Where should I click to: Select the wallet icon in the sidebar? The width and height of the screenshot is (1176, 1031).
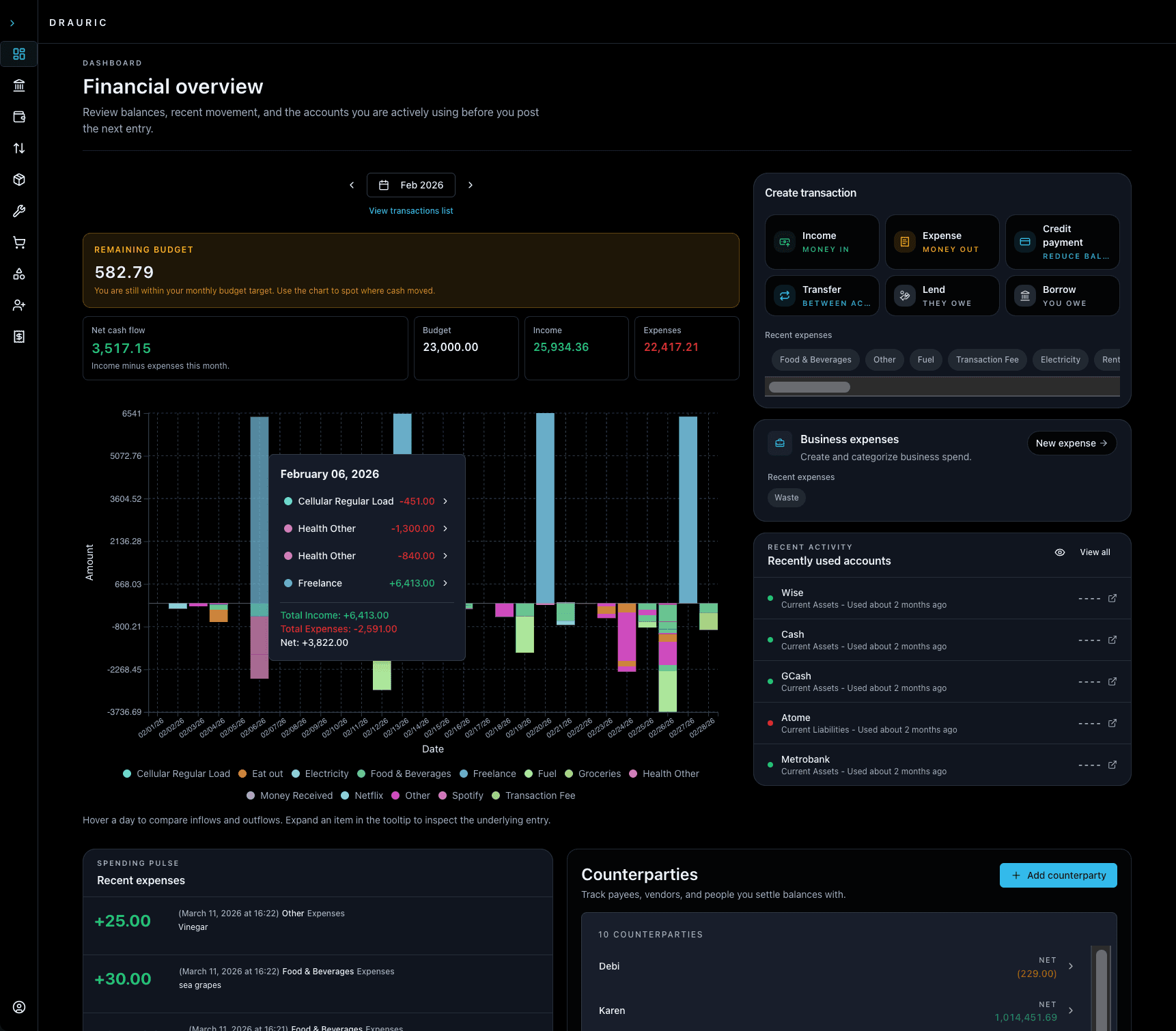[x=19, y=117]
